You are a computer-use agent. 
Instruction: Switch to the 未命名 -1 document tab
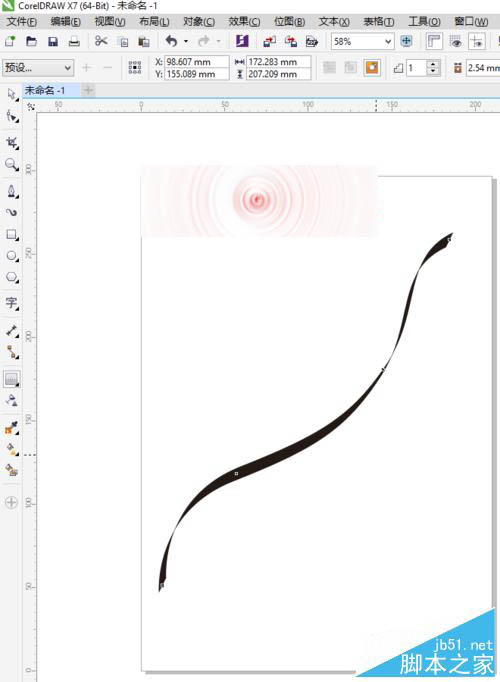coord(50,90)
